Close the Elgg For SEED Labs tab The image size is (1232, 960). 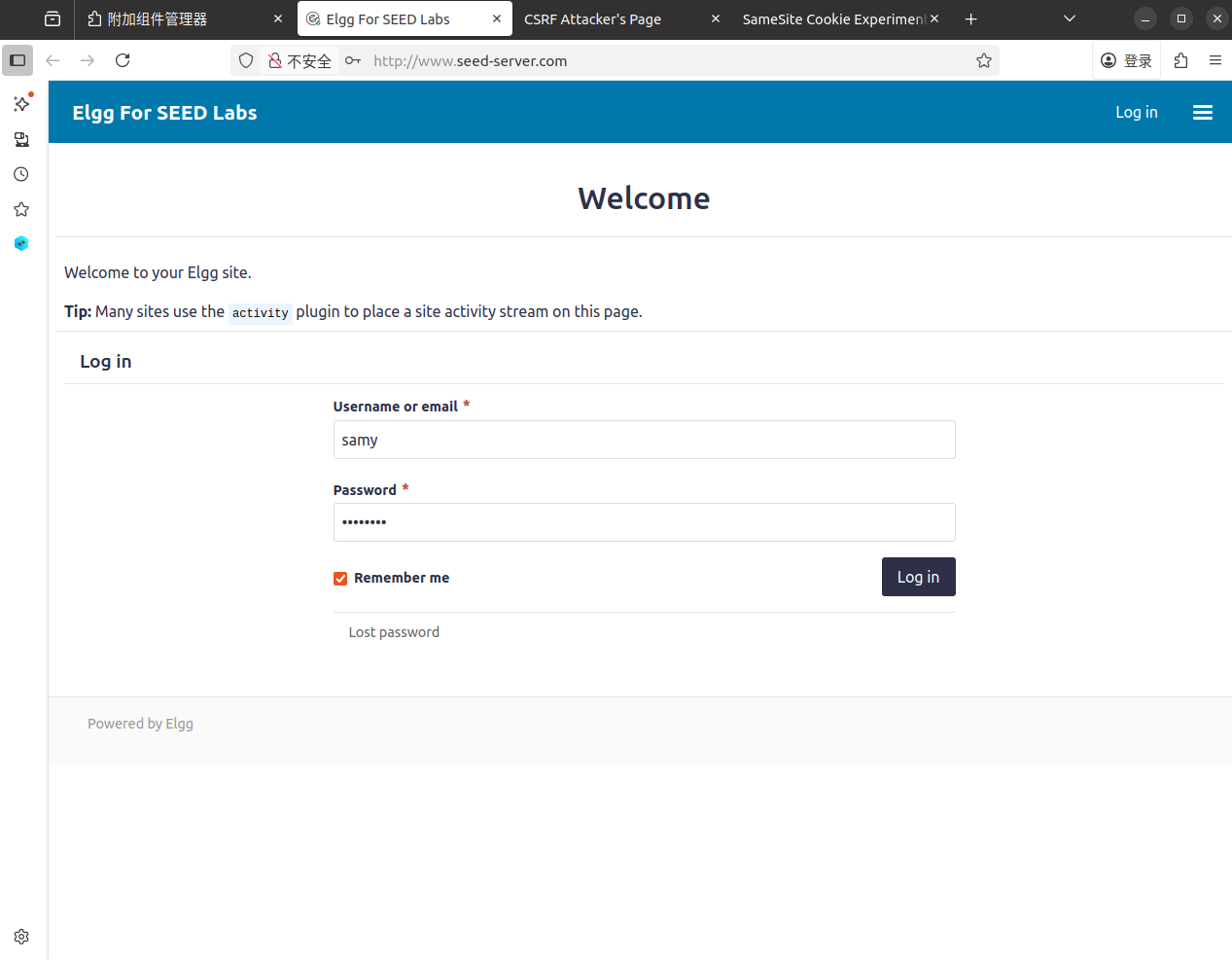point(497,18)
